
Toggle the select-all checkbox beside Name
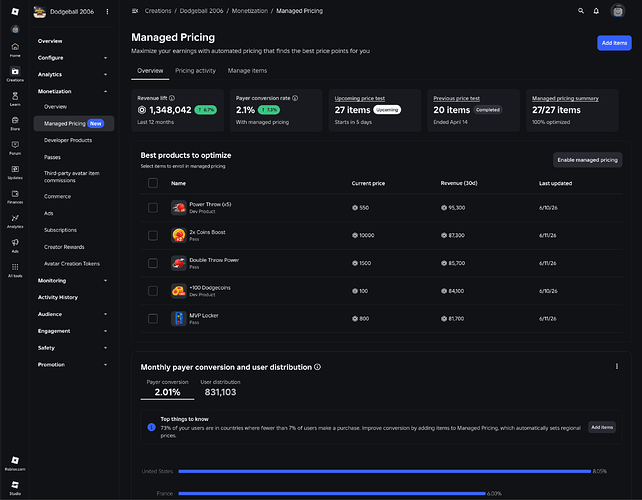[x=153, y=183]
